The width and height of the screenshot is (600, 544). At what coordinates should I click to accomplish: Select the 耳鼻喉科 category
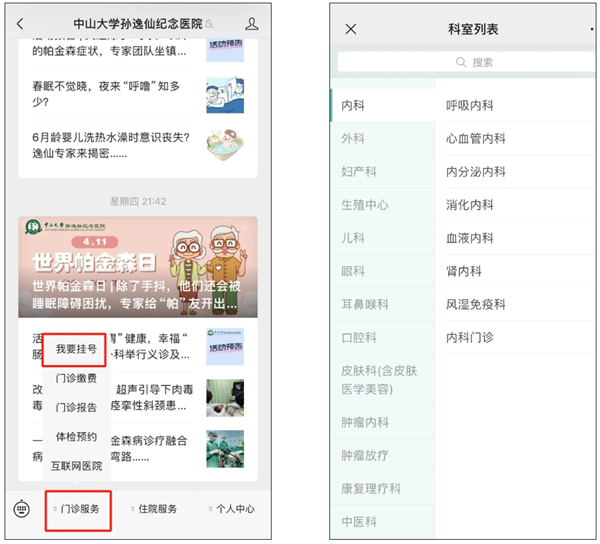[383, 304]
